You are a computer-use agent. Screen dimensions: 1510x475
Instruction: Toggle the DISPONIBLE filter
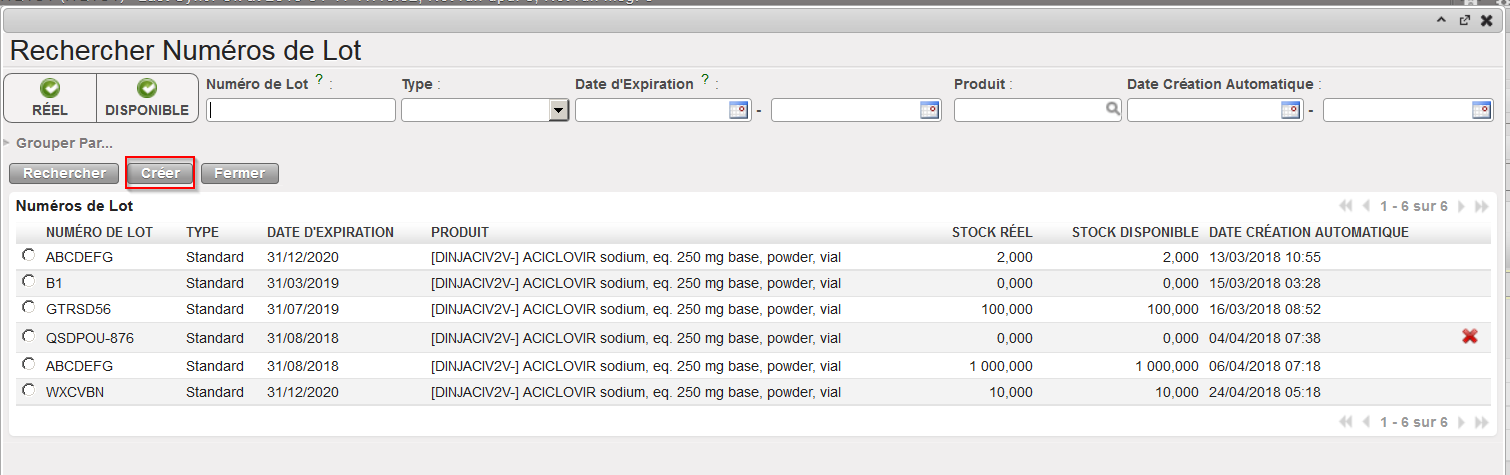pyautogui.click(x=147, y=98)
